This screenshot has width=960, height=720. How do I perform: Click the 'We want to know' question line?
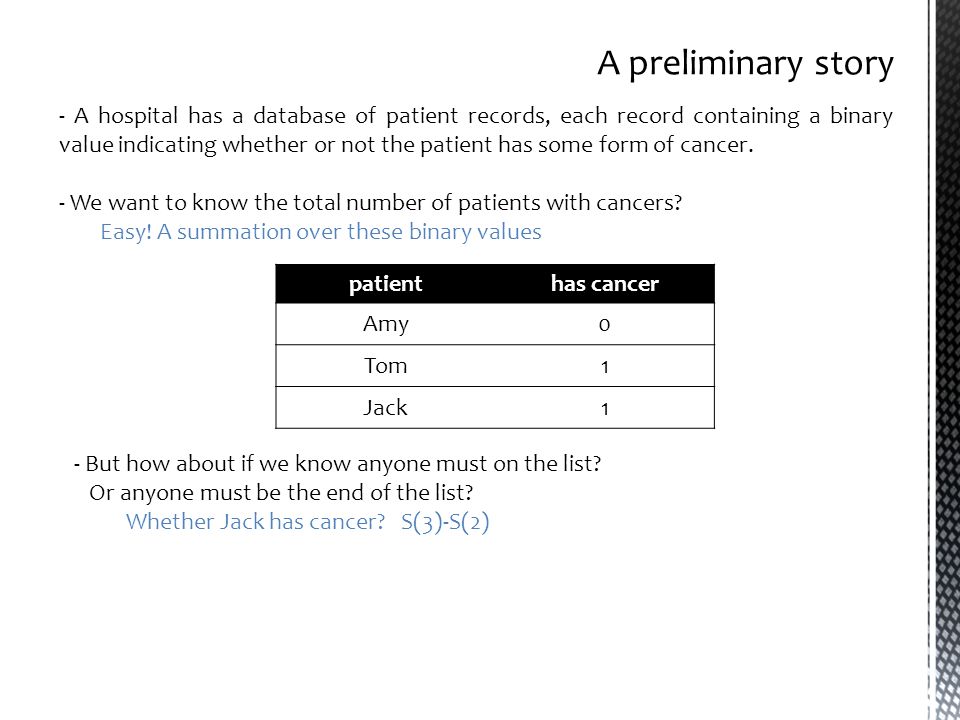click(x=370, y=203)
